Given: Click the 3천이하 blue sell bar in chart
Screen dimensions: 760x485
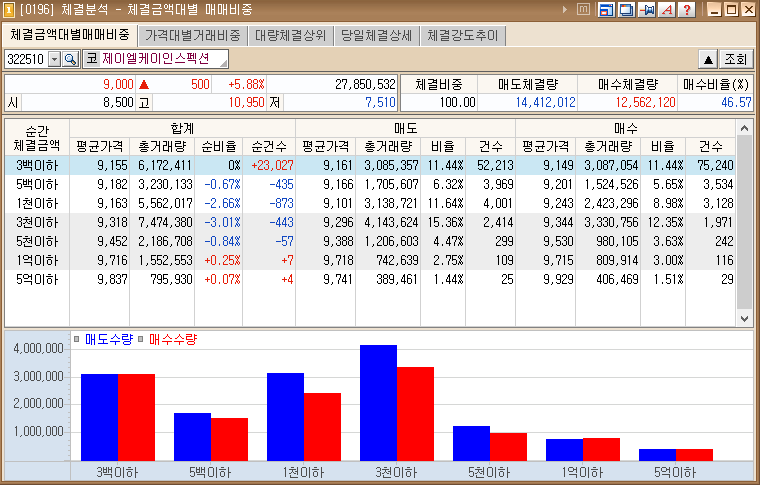Looking at the screenshot, I should tap(378, 403).
